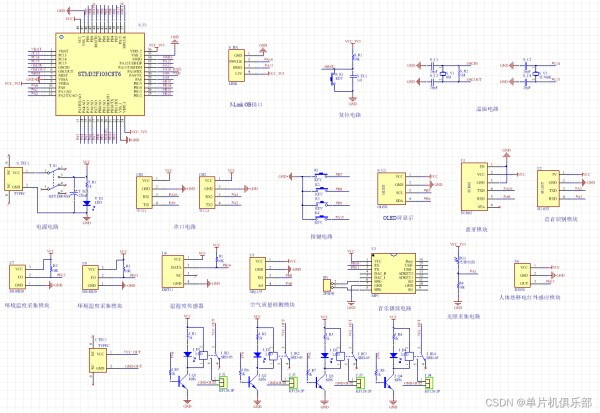Click the 复位电路 caption
This screenshot has height=413, width=600.
pyautogui.click(x=350, y=115)
